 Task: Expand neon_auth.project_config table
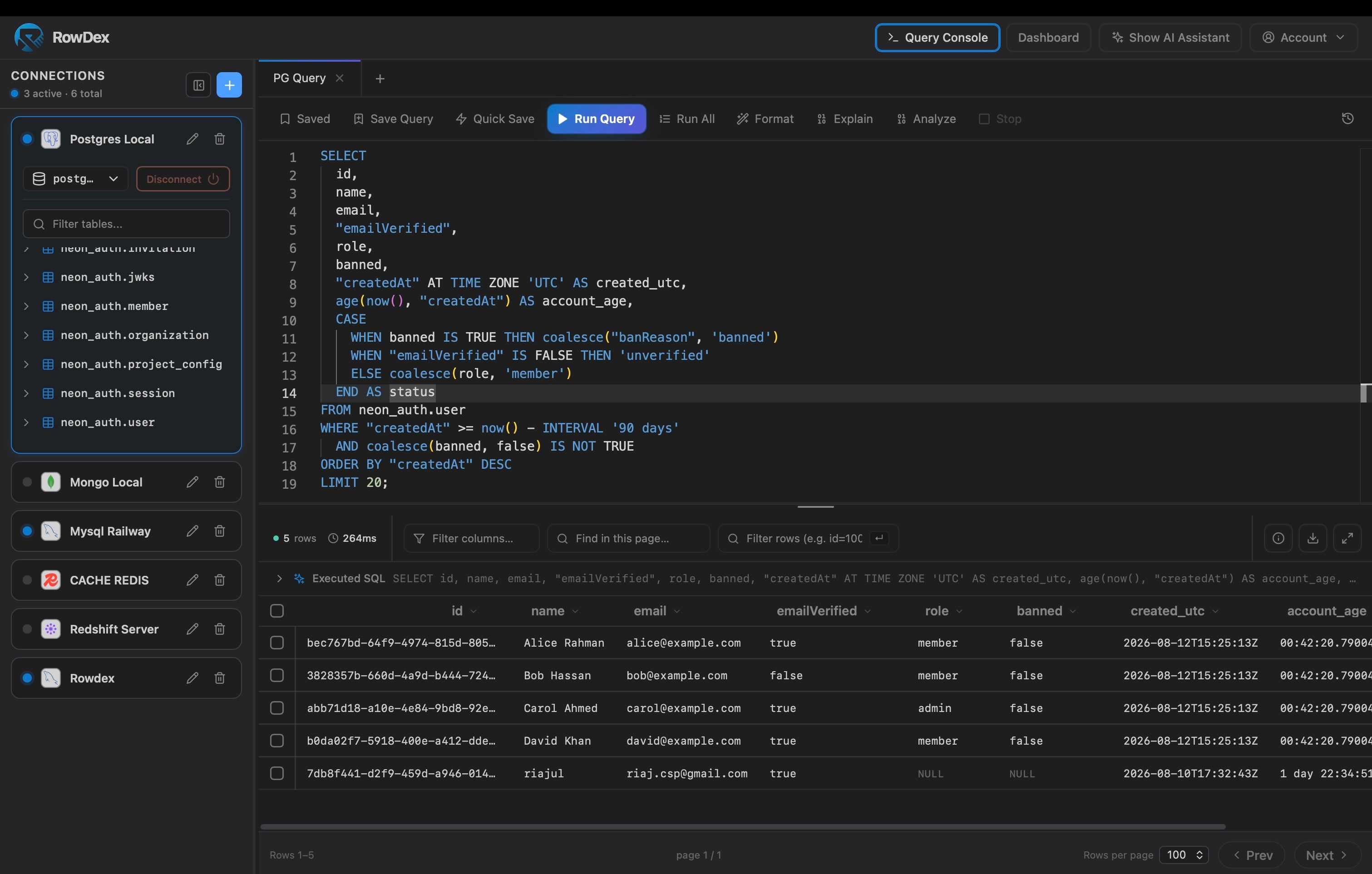[26, 364]
